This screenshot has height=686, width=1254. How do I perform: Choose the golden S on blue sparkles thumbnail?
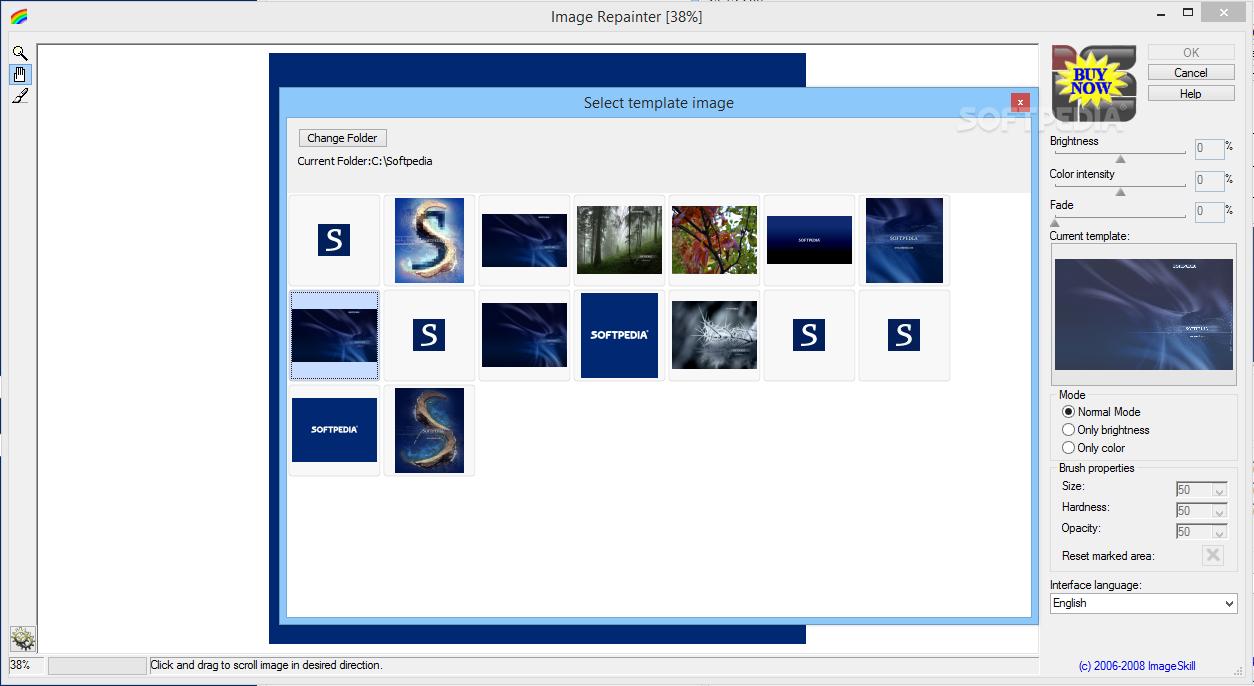pyautogui.click(x=429, y=240)
